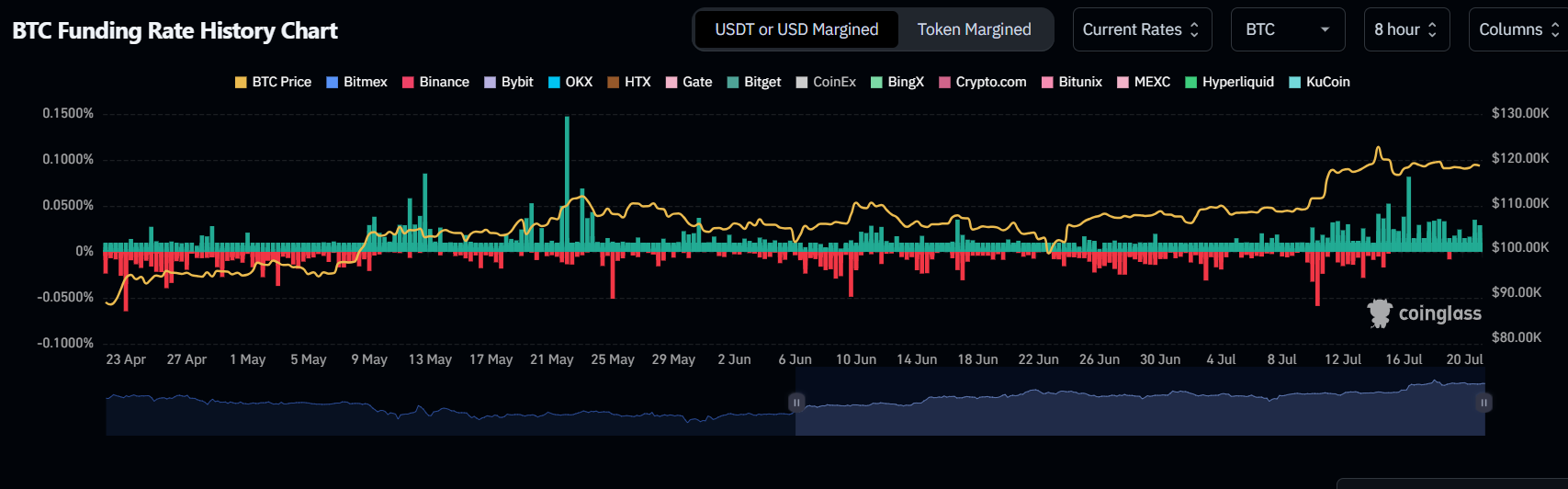This screenshot has width=1568, height=489.
Task: Click the BTC Funding Rate History Chart title
Action: click(x=175, y=30)
